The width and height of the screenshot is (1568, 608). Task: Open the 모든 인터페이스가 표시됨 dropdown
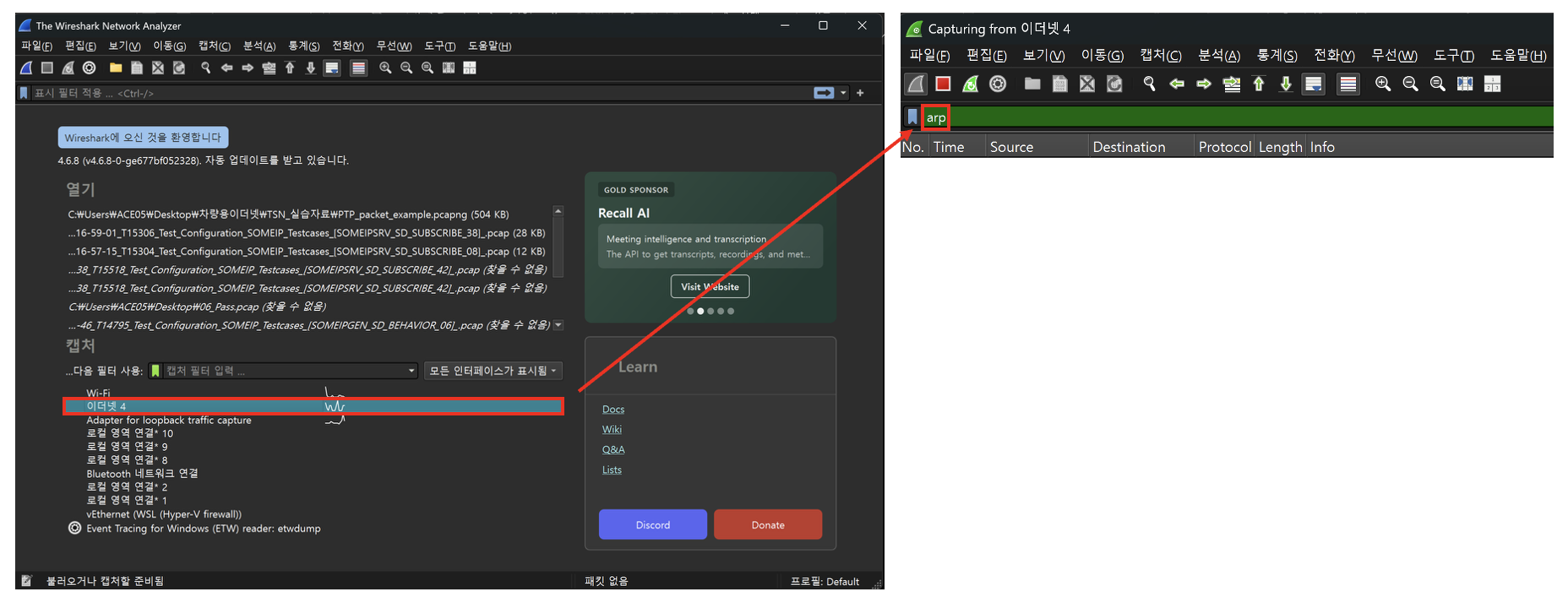pos(493,371)
